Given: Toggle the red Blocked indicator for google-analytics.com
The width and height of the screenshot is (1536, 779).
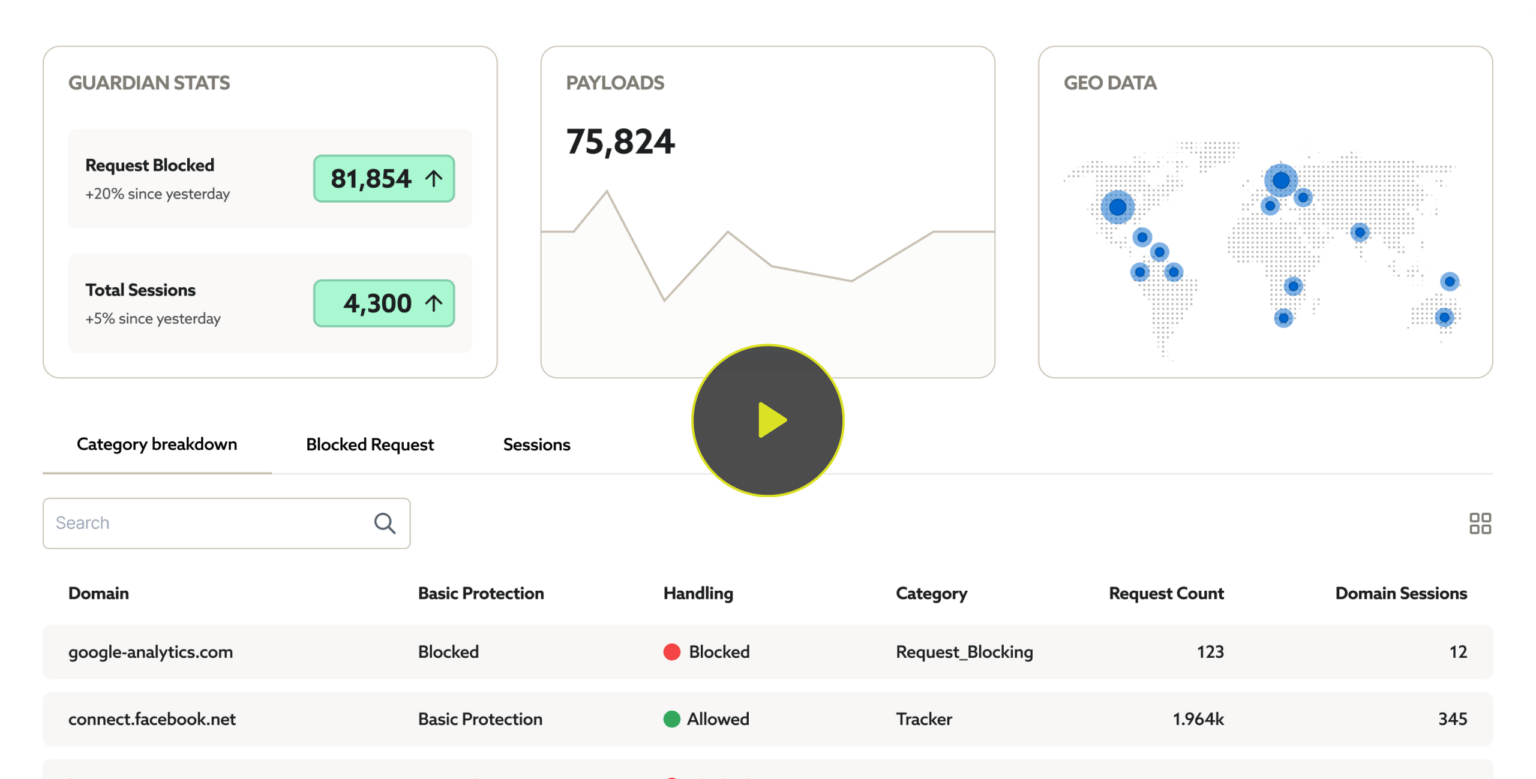Looking at the screenshot, I should coord(671,652).
